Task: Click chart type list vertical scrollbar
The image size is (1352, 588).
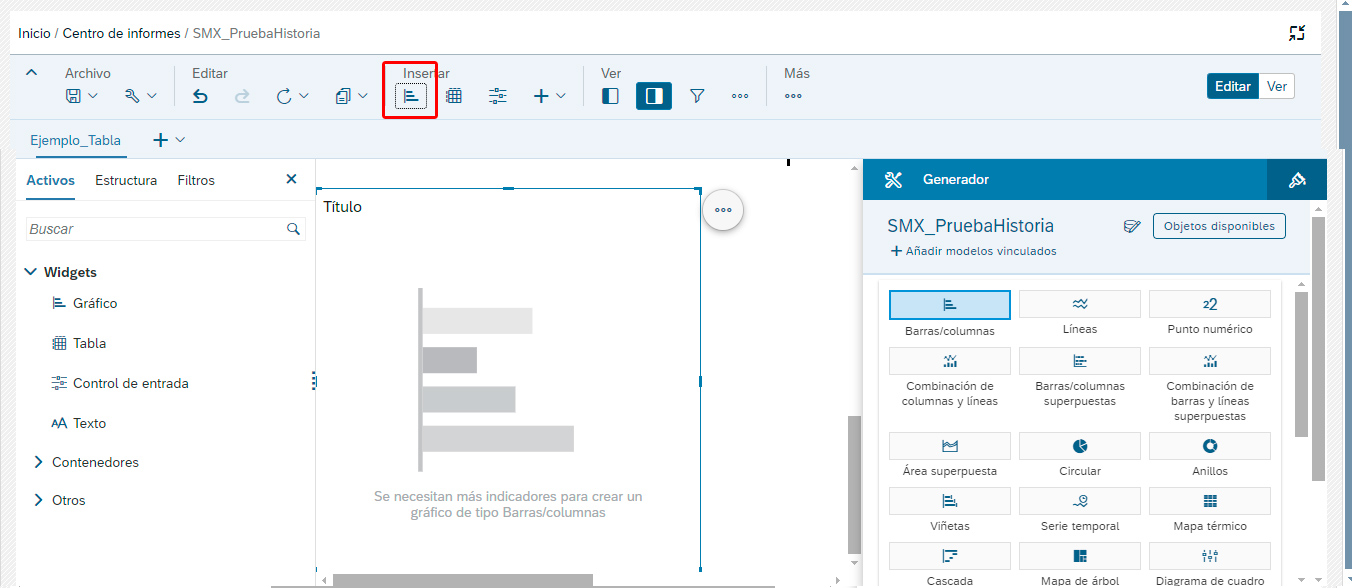Action: click(x=1301, y=365)
